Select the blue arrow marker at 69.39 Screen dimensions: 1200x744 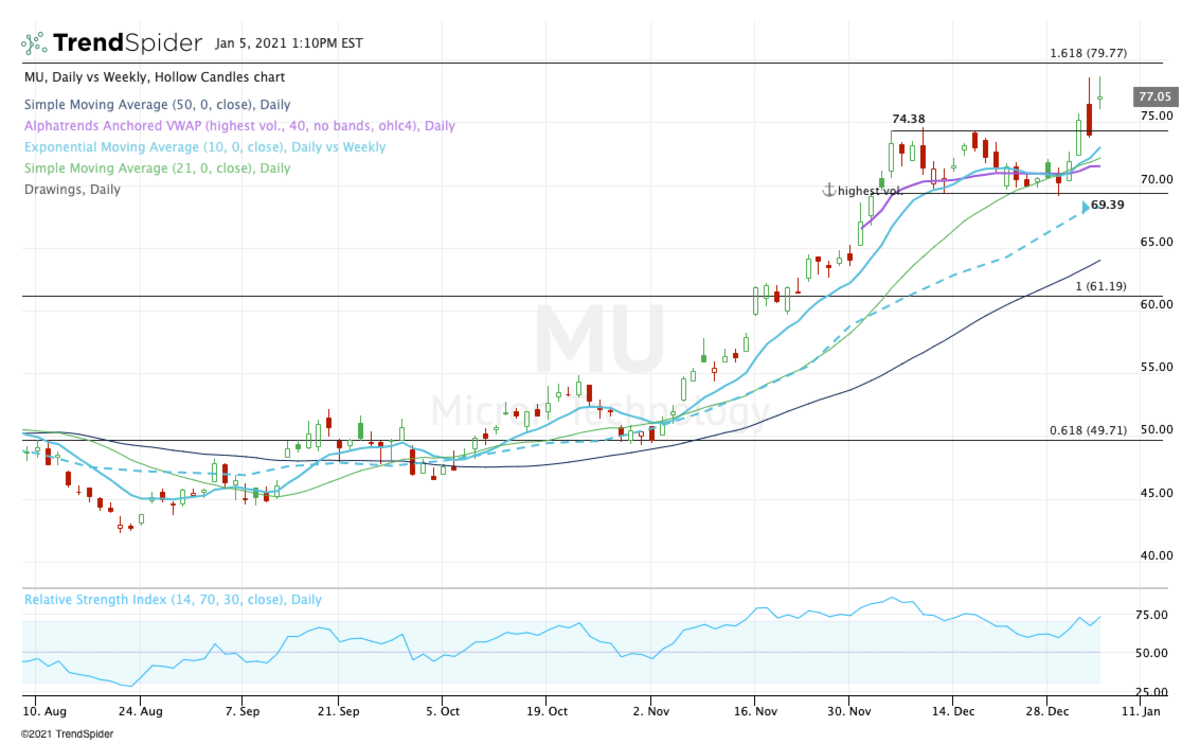[x=1083, y=206]
